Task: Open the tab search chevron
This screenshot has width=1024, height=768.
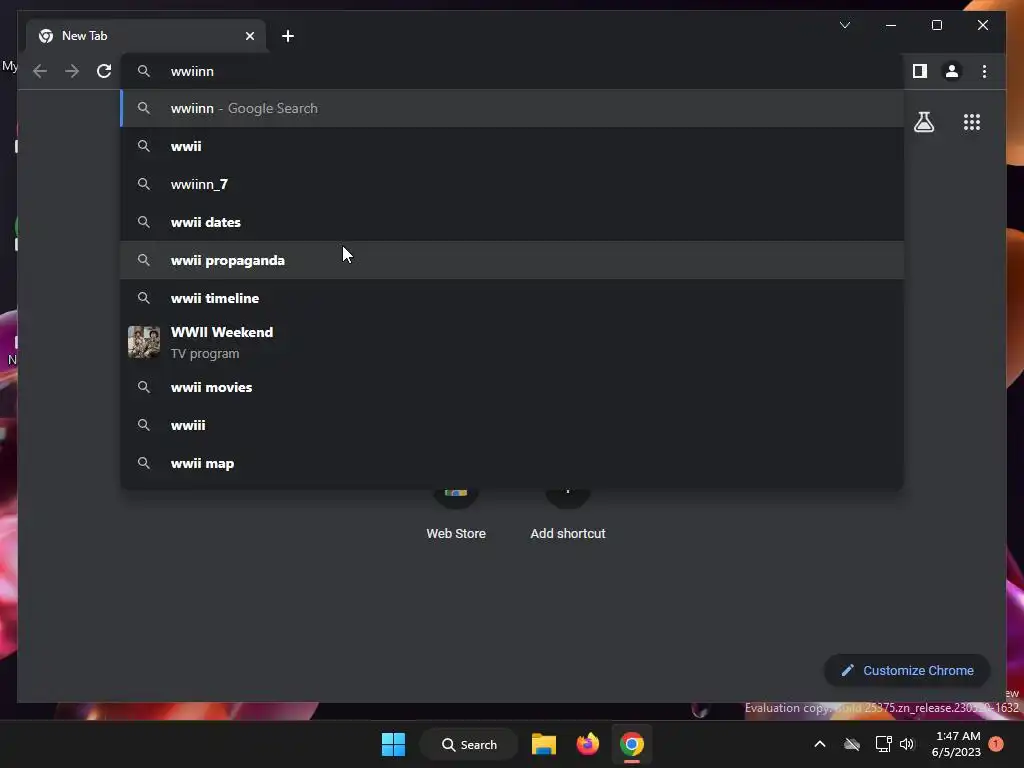Action: pyautogui.click(x=844, y=25)
